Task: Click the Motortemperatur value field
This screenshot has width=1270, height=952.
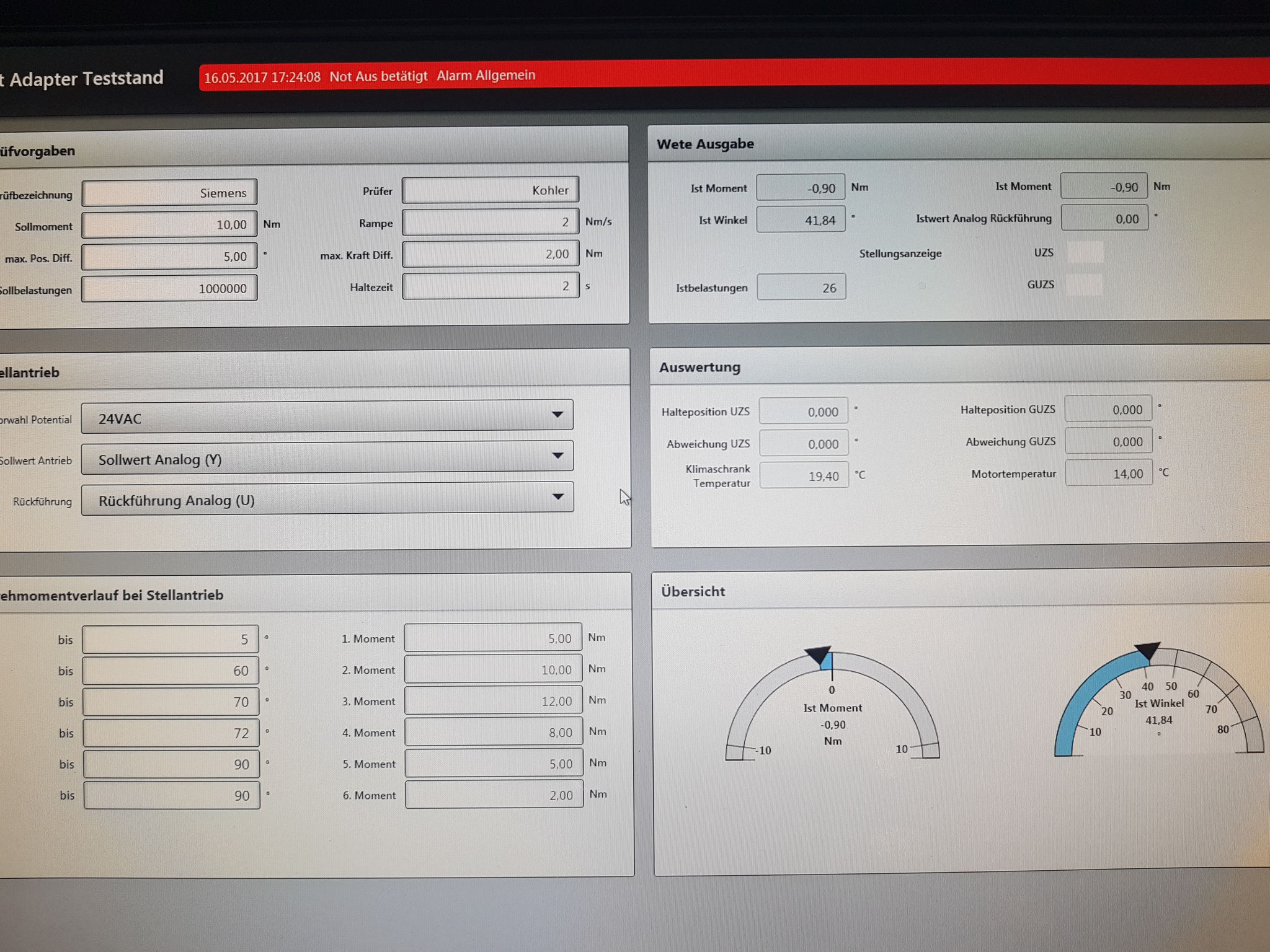Action: (x=1108, y=474)
